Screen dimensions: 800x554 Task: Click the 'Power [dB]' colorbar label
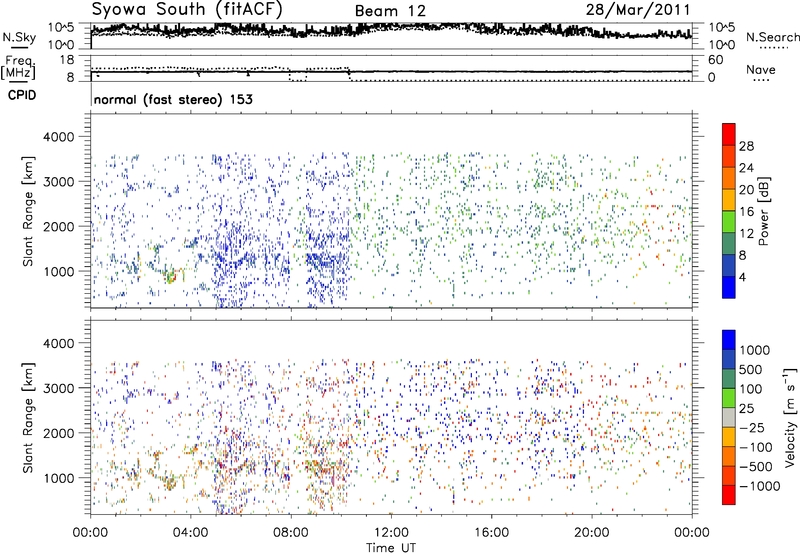(x=763, y=211)
